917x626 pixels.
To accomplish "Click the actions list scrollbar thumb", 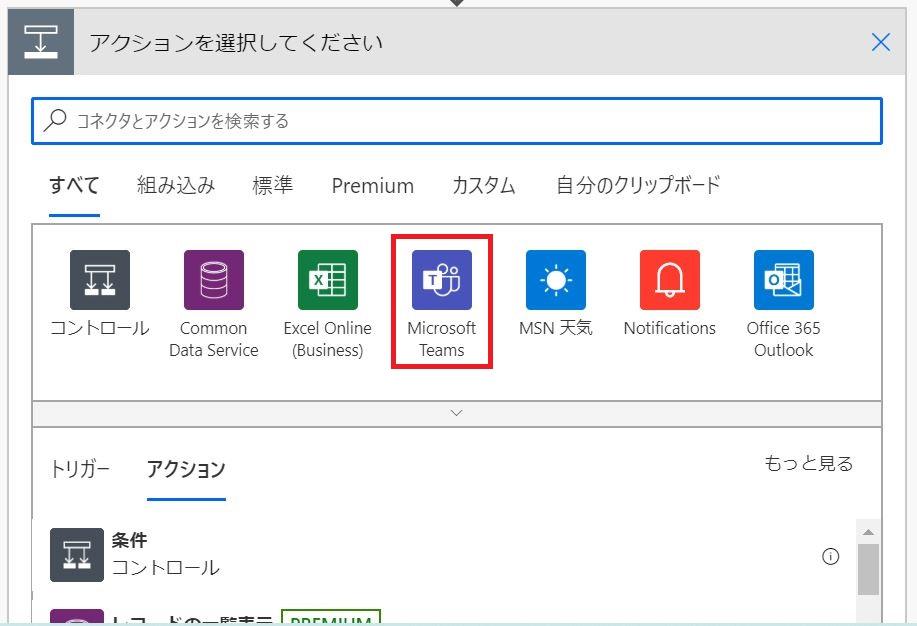I will [x=868, y=569].
